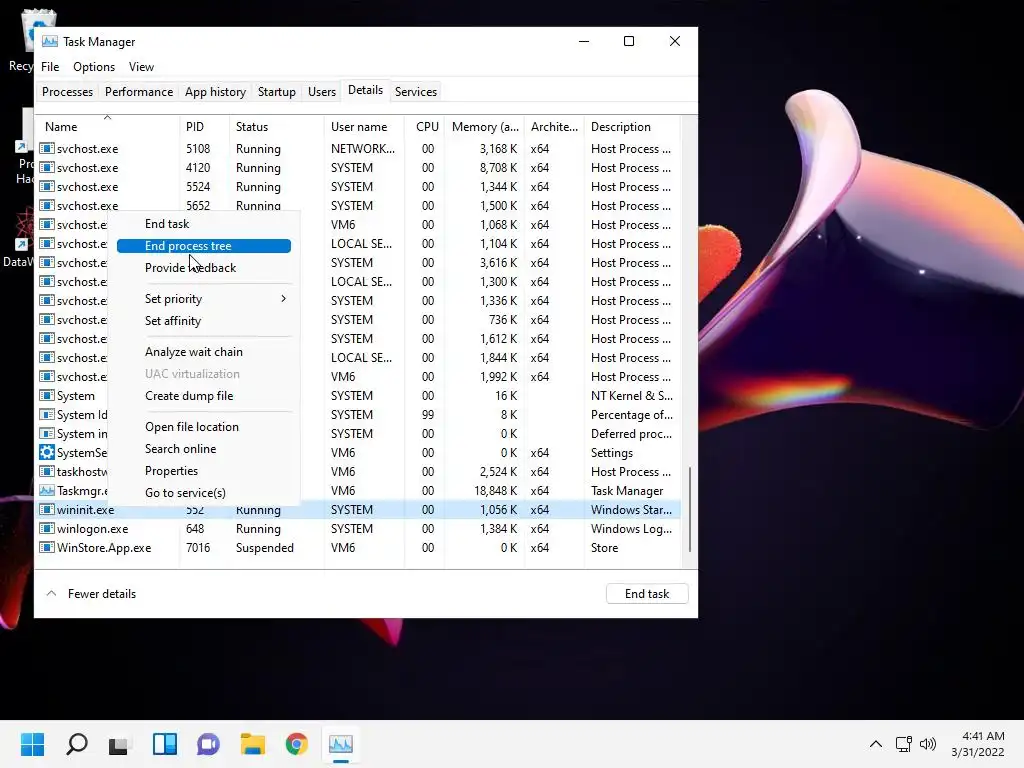Click the Suspended status cell
Image resolution: width=1024 pixels, height=768 pixels.
264,547
